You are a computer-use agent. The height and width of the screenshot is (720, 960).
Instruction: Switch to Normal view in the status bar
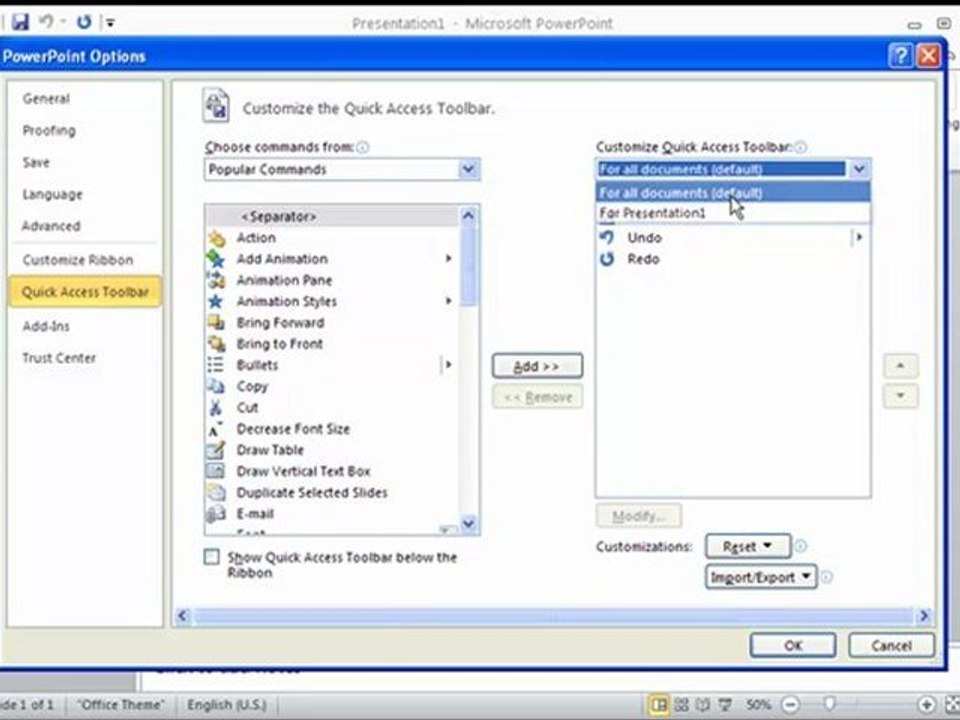[x=658, y=705]
